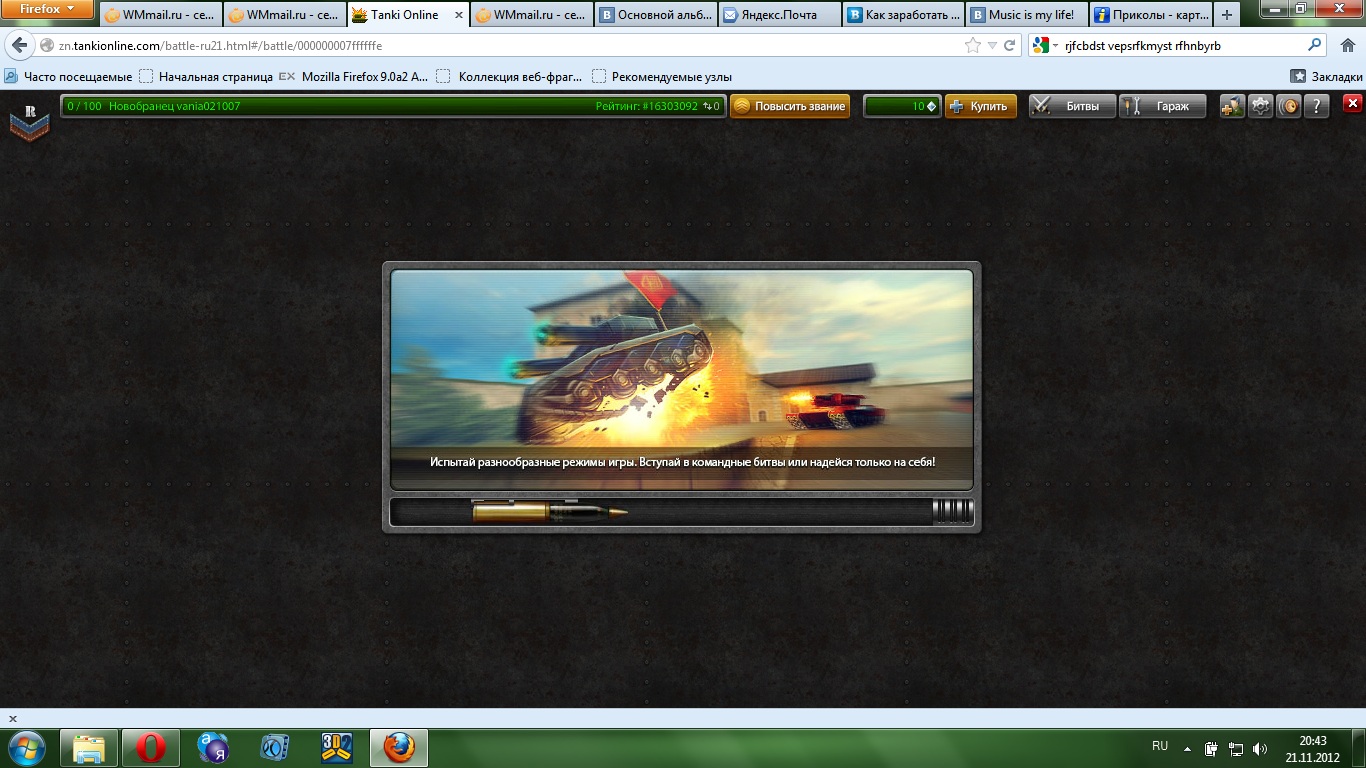
Task: Go back with the browser back arrow
Action: coord(18,46)
